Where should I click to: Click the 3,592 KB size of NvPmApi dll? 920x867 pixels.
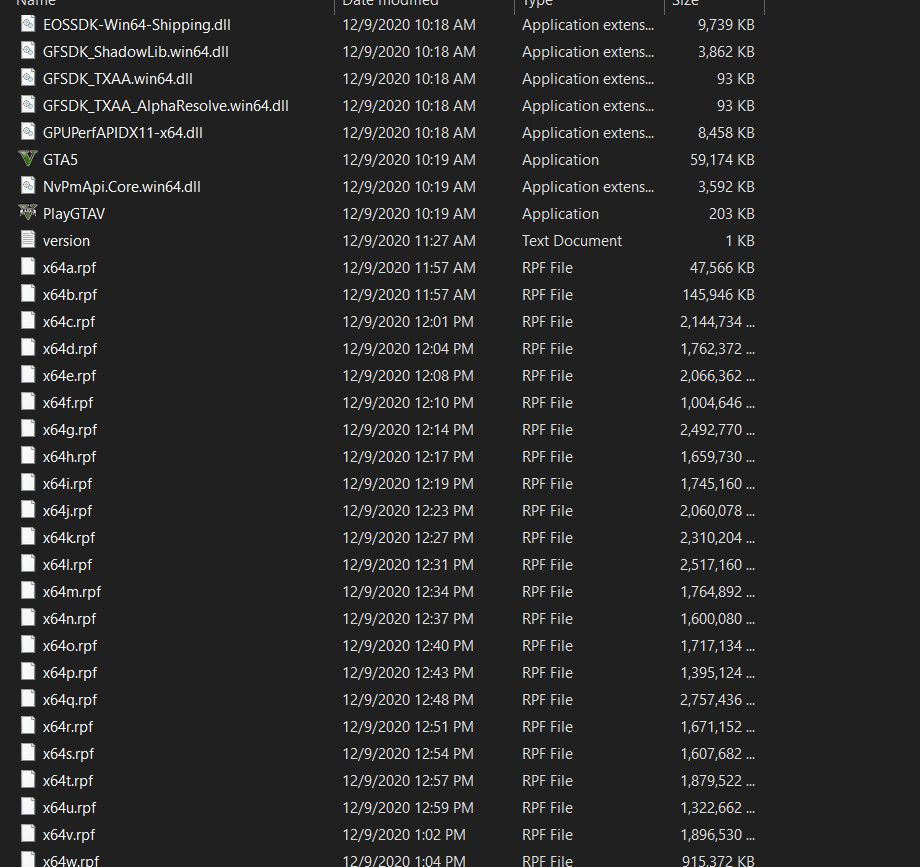(x=726, y=187)
